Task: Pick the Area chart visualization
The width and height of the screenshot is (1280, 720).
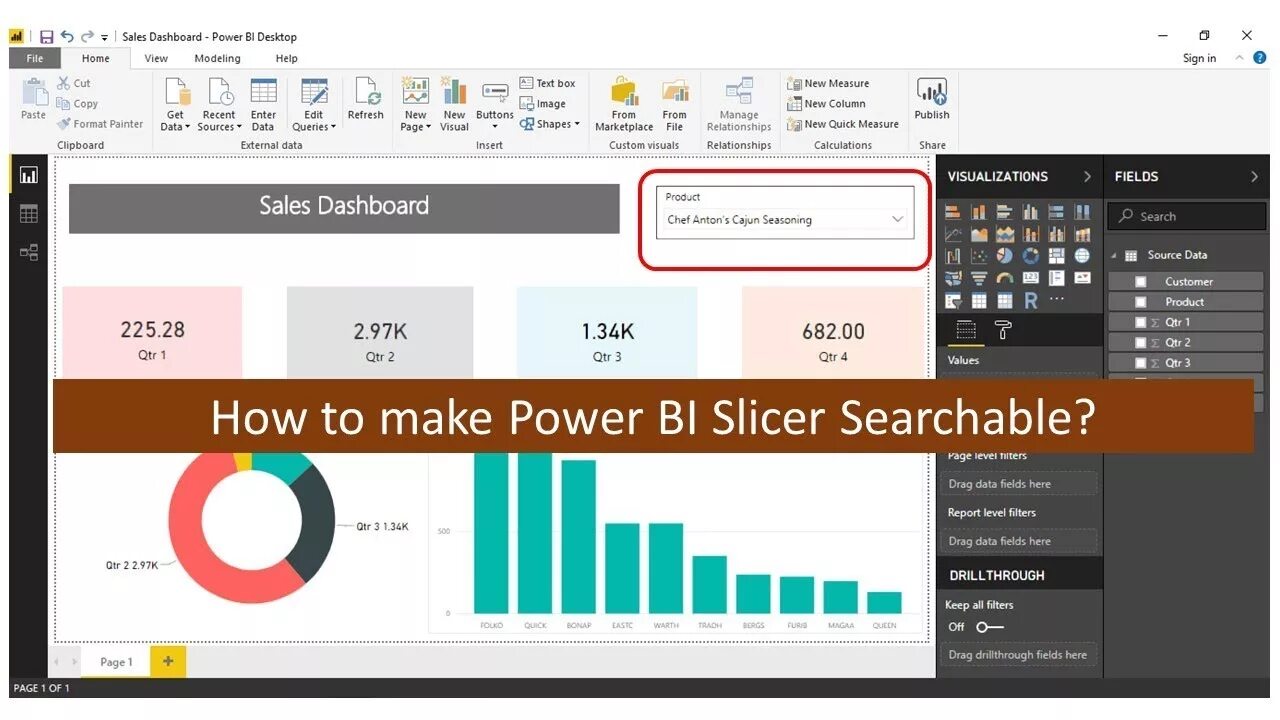Action: (x=979, y=234)
